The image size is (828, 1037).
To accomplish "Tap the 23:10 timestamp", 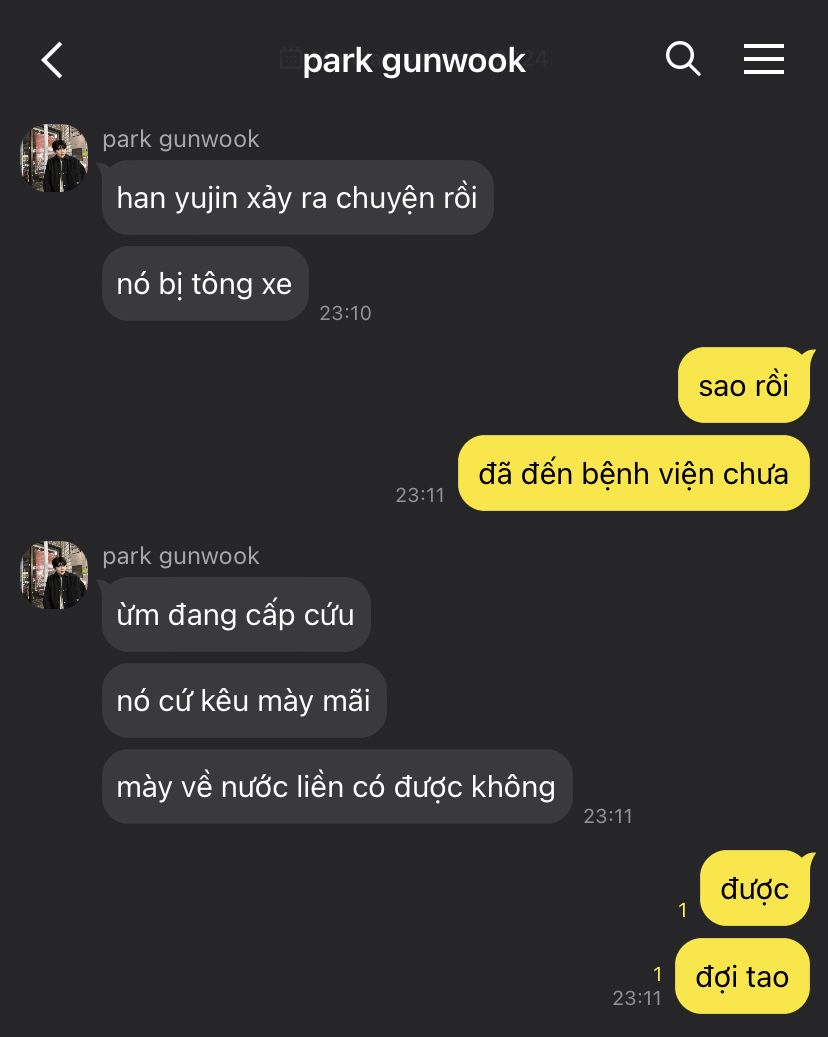I will 345,313.
